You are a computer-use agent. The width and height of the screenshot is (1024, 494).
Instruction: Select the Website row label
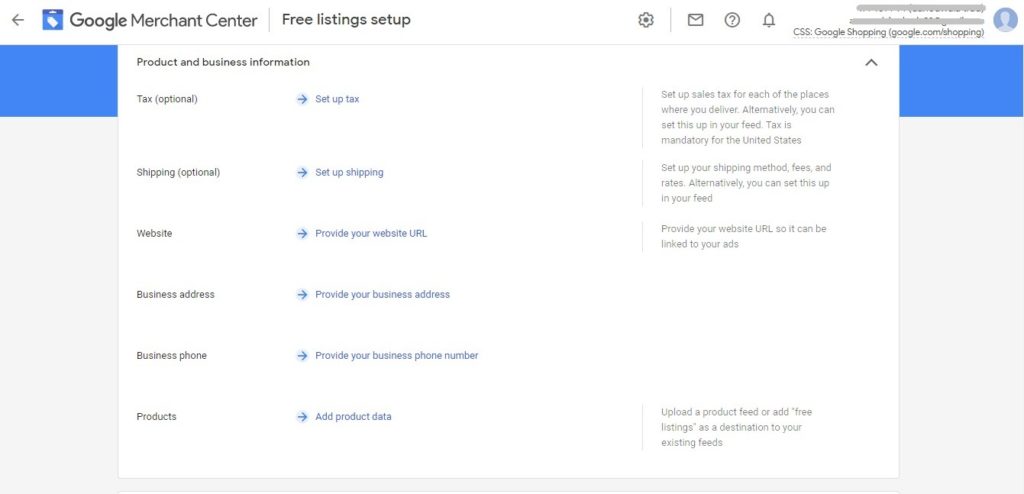[x=154, y=233]
